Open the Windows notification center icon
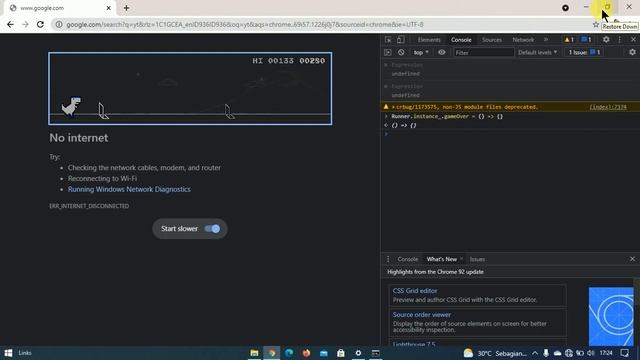The width and height of the screenshot is (640, 360). [624, 353]
